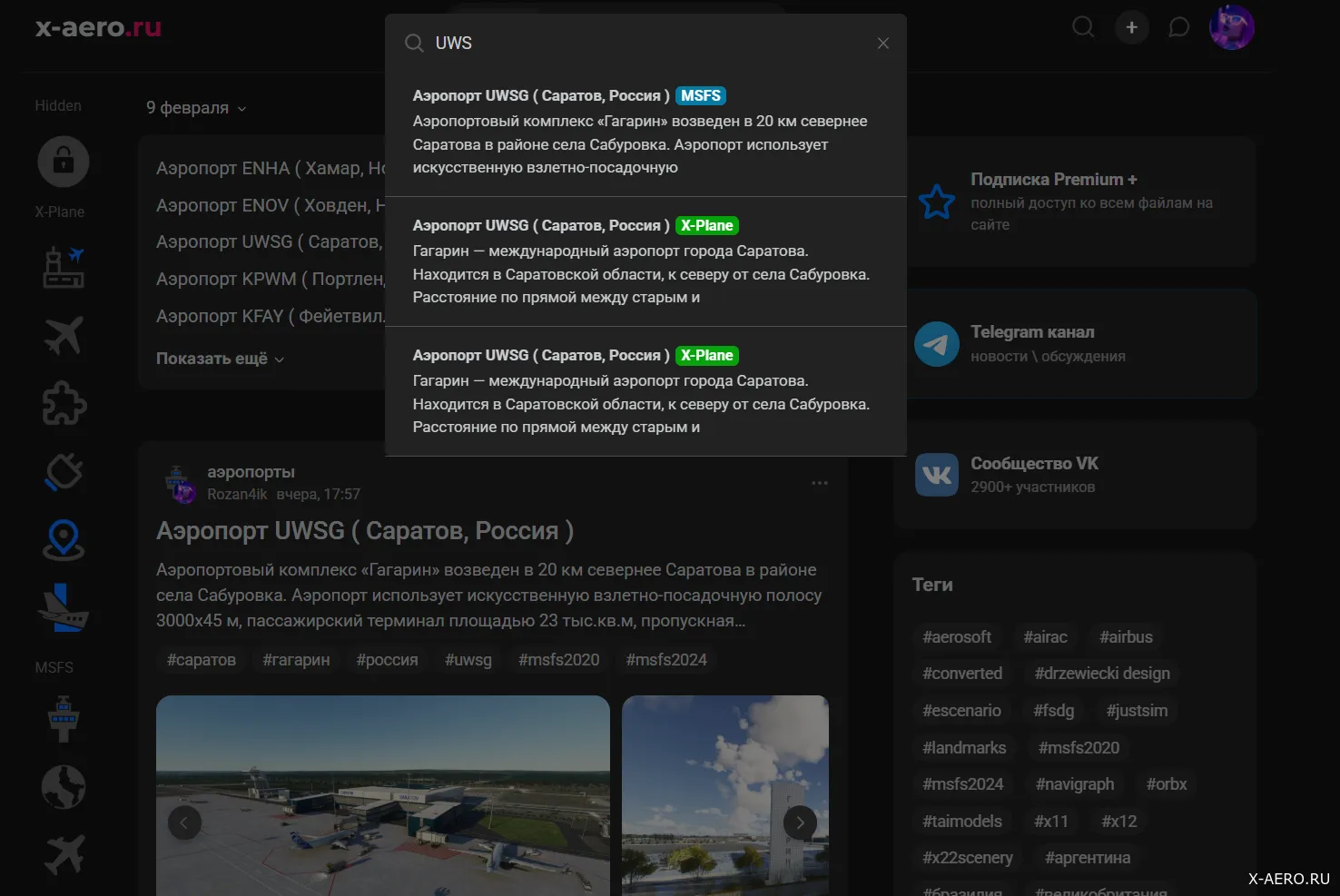
Task: Open the messages chat bubble icon
Action: click(x=1178, y=27)
